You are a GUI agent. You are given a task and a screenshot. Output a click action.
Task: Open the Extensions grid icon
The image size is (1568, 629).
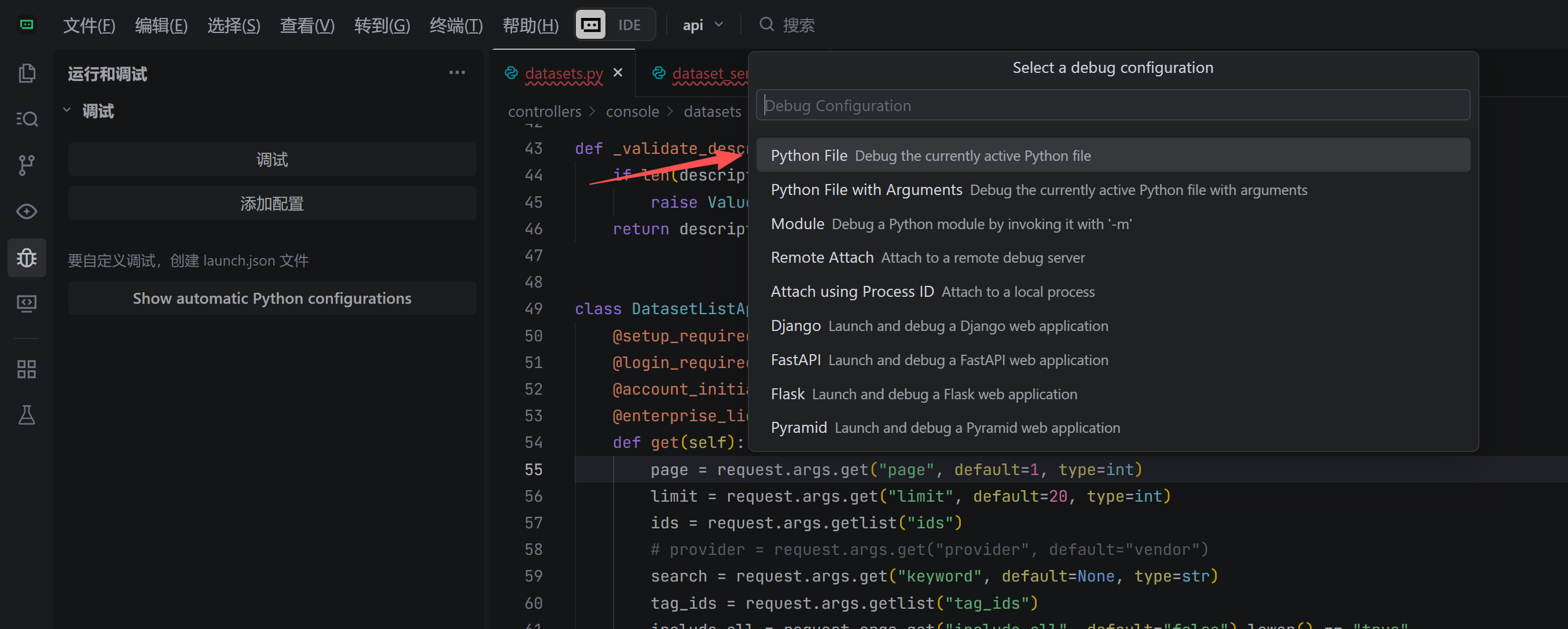[26, 369]
